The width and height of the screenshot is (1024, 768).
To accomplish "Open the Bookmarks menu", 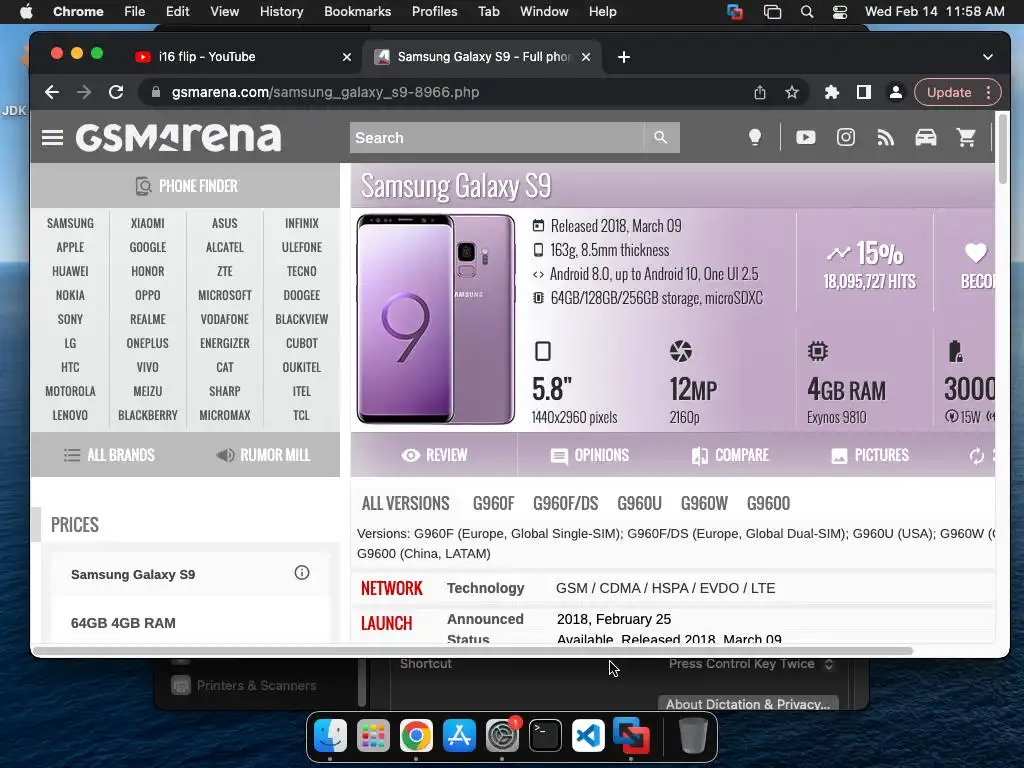I will point(357,12).
